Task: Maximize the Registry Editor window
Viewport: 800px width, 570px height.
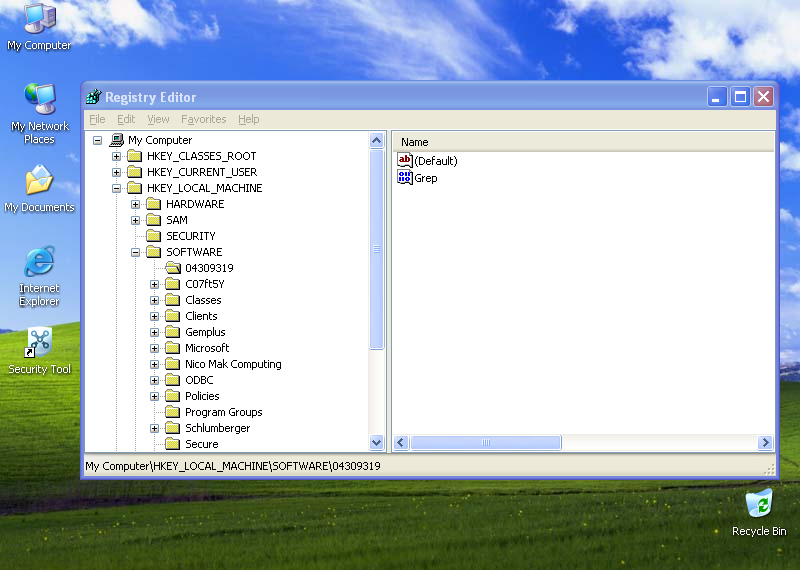Action: 740,96
